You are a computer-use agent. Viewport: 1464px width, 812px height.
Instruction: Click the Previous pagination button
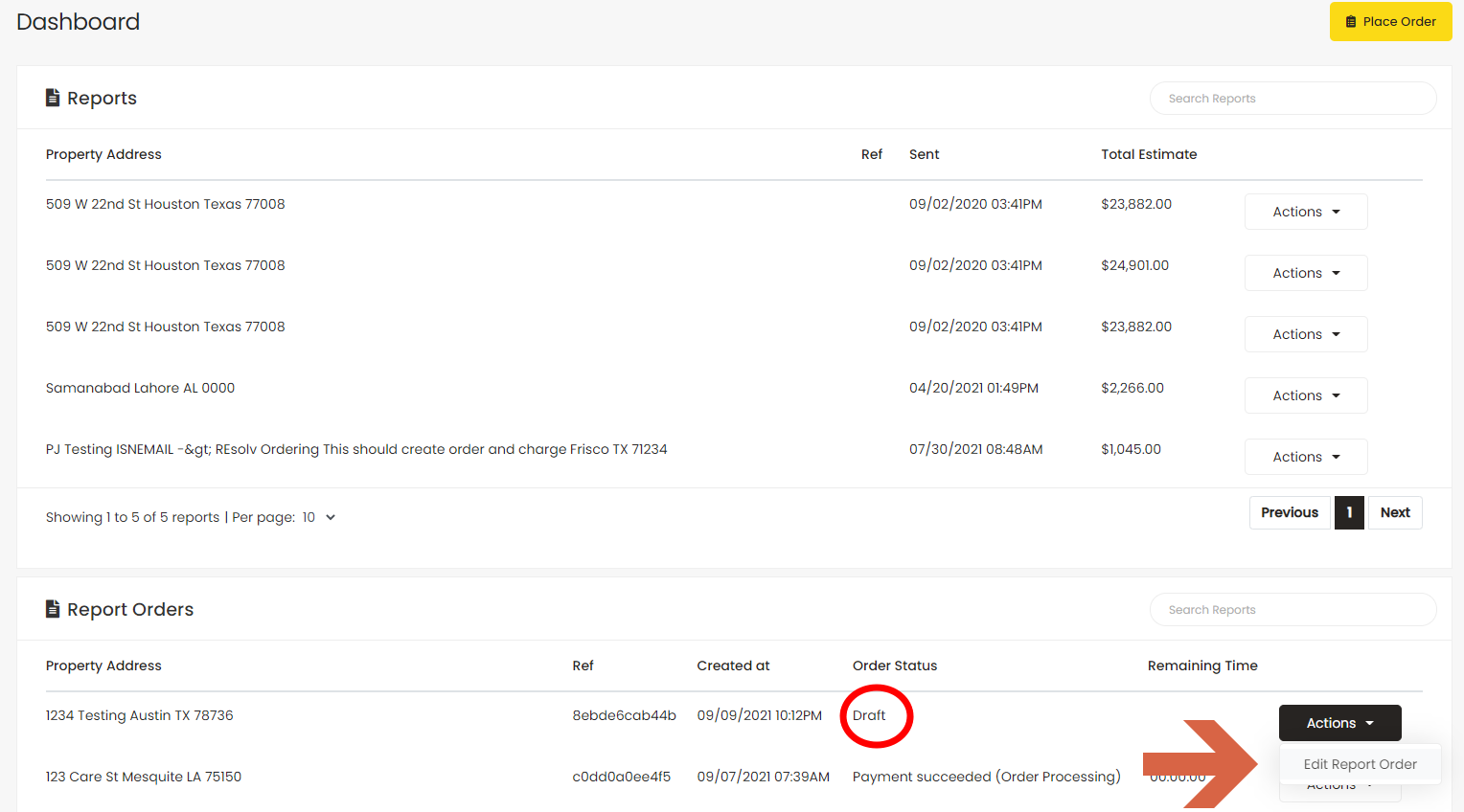pos(1289,512)
